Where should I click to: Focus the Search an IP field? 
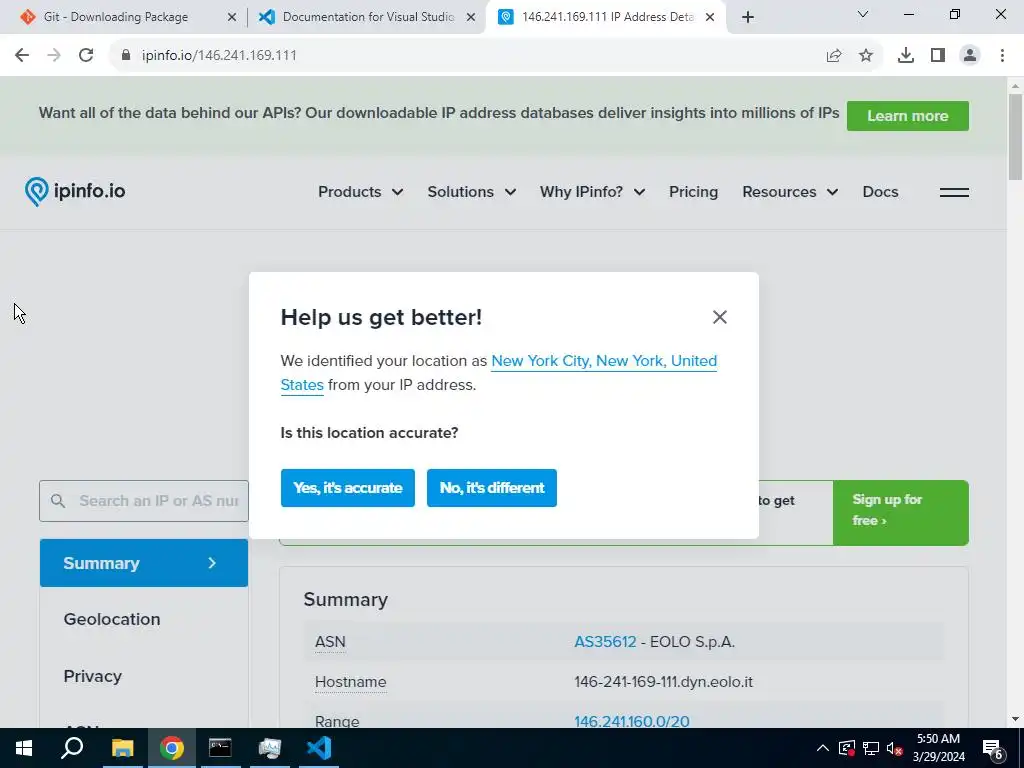coord(144,501)
